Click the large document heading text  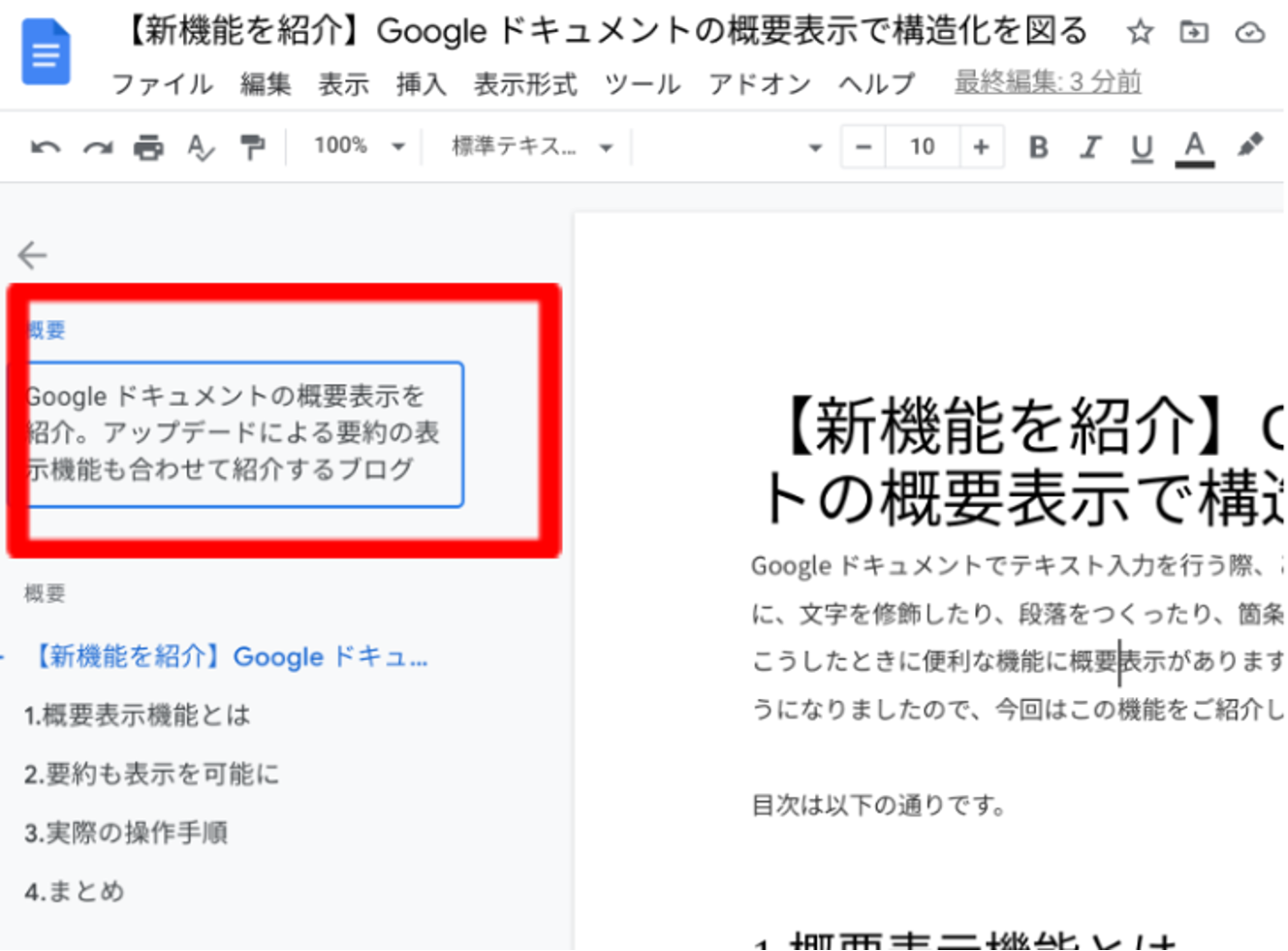(x=1026, y=461)
